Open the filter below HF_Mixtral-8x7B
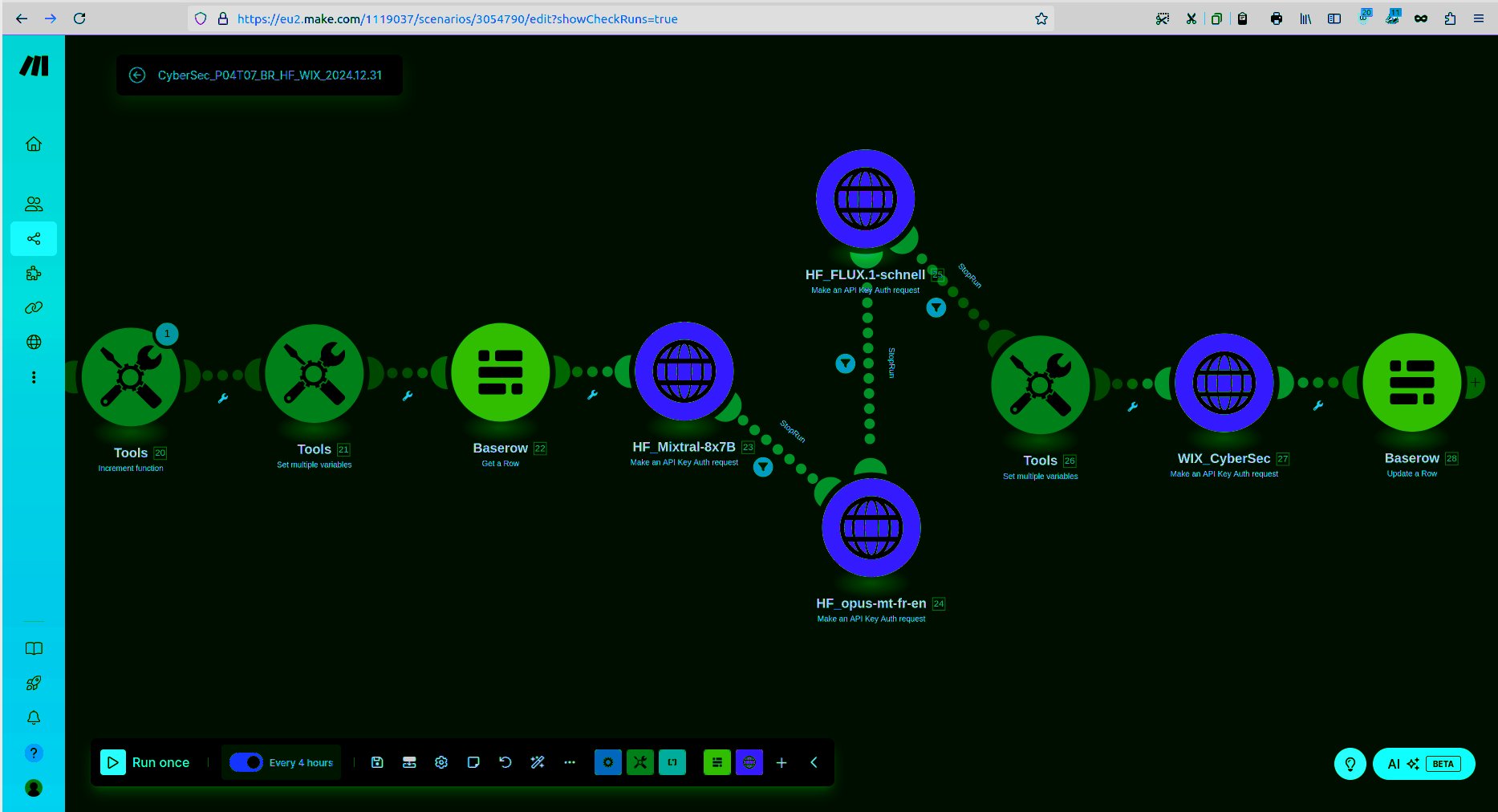1498x812 pixels. point(763,467)
